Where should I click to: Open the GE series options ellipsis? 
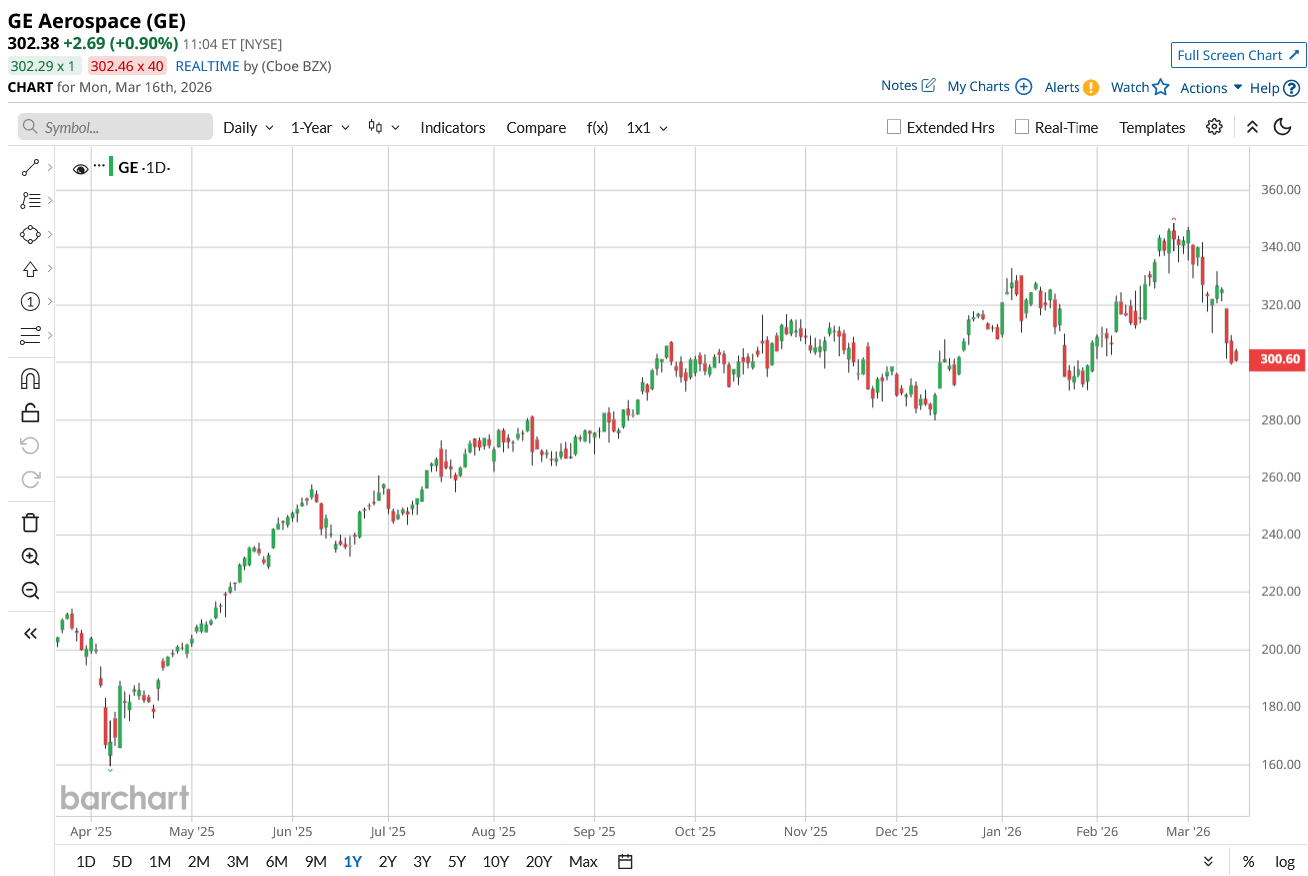tap(99, 165)
